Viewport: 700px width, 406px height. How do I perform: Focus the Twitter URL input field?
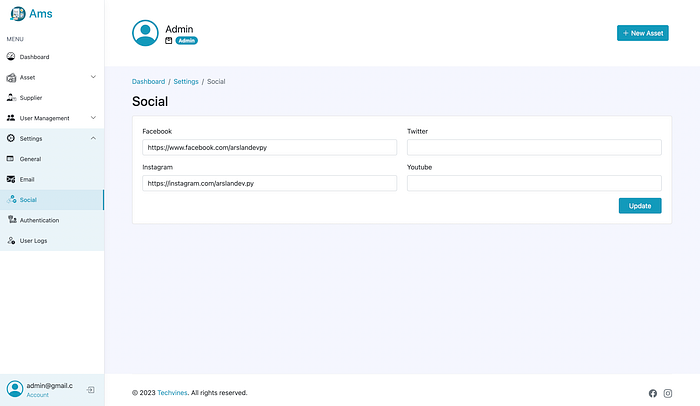(x=534, y=147)
